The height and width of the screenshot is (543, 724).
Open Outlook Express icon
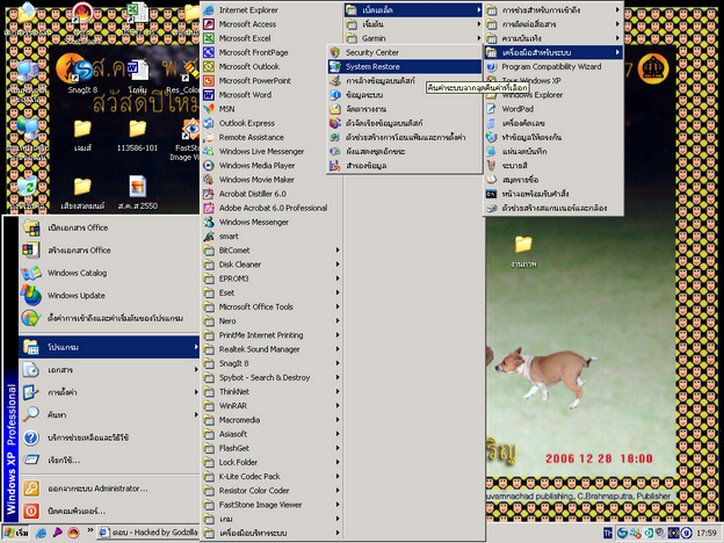tap(209, 123)
